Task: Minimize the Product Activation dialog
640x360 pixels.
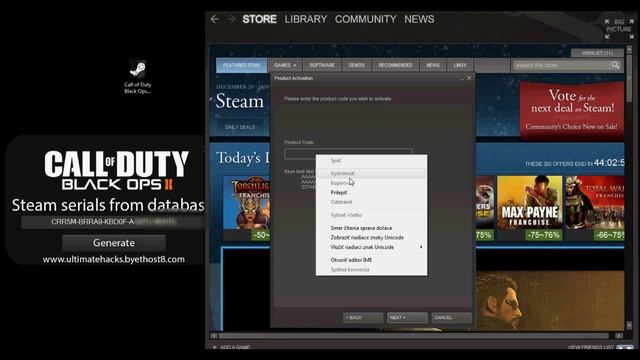Action: (462, 78)
